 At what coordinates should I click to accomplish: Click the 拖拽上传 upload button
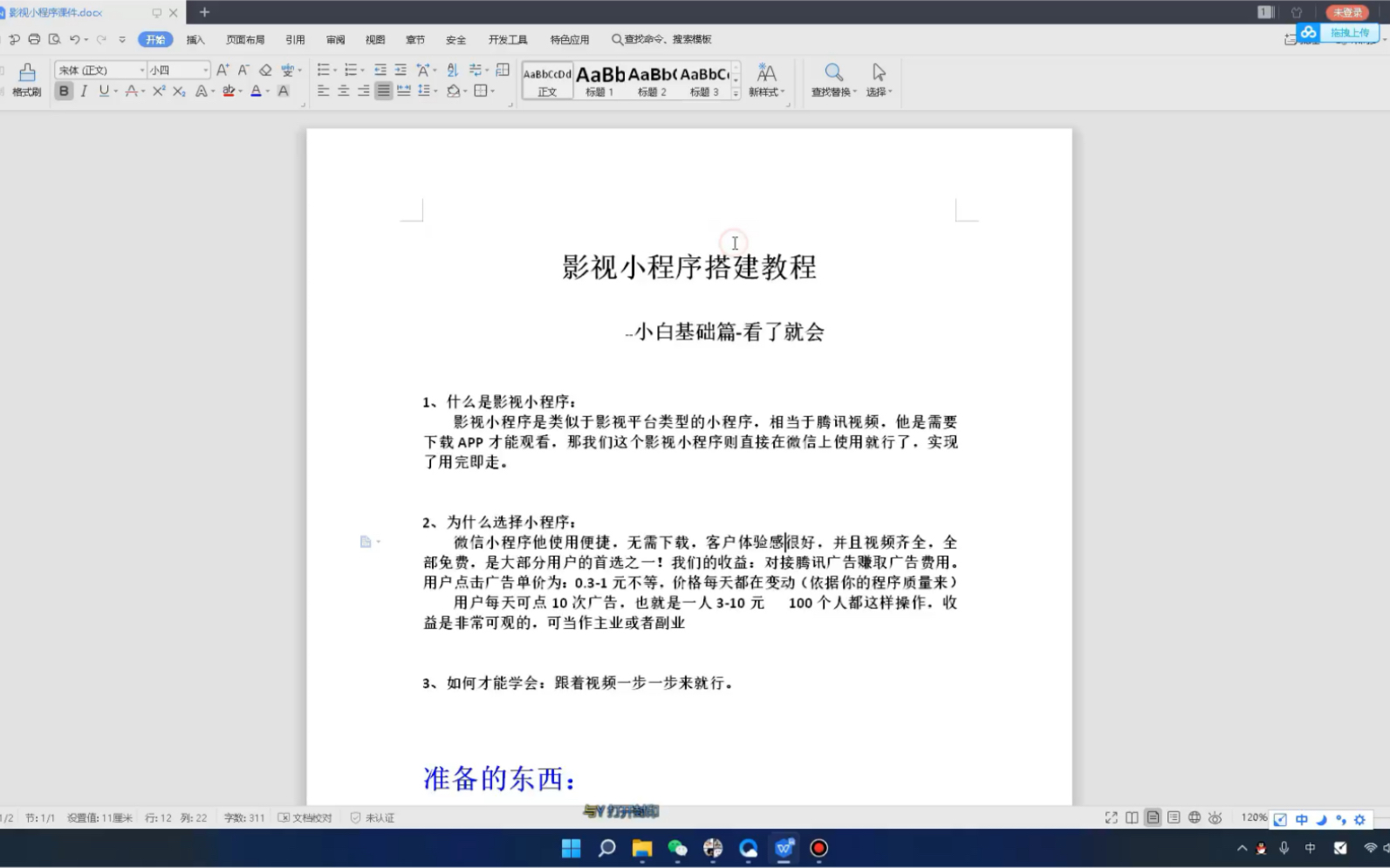tap(1349, 32)
